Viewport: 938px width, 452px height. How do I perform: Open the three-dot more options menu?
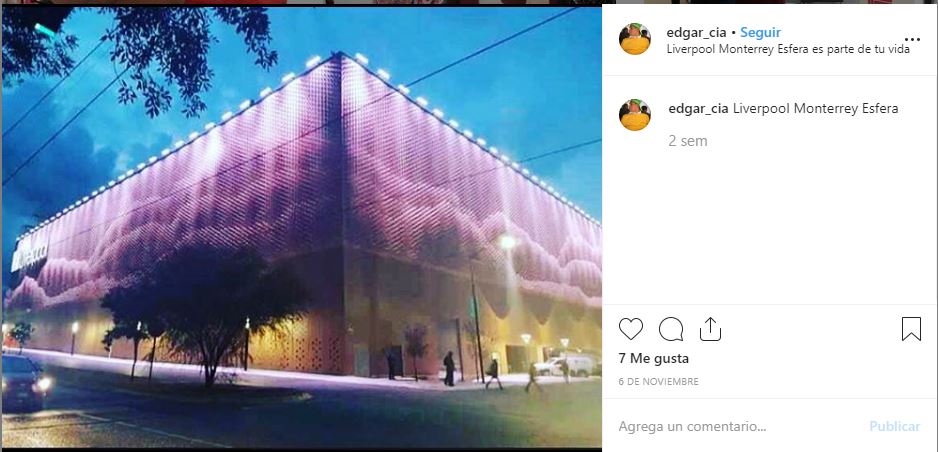[x=912, y=40]
